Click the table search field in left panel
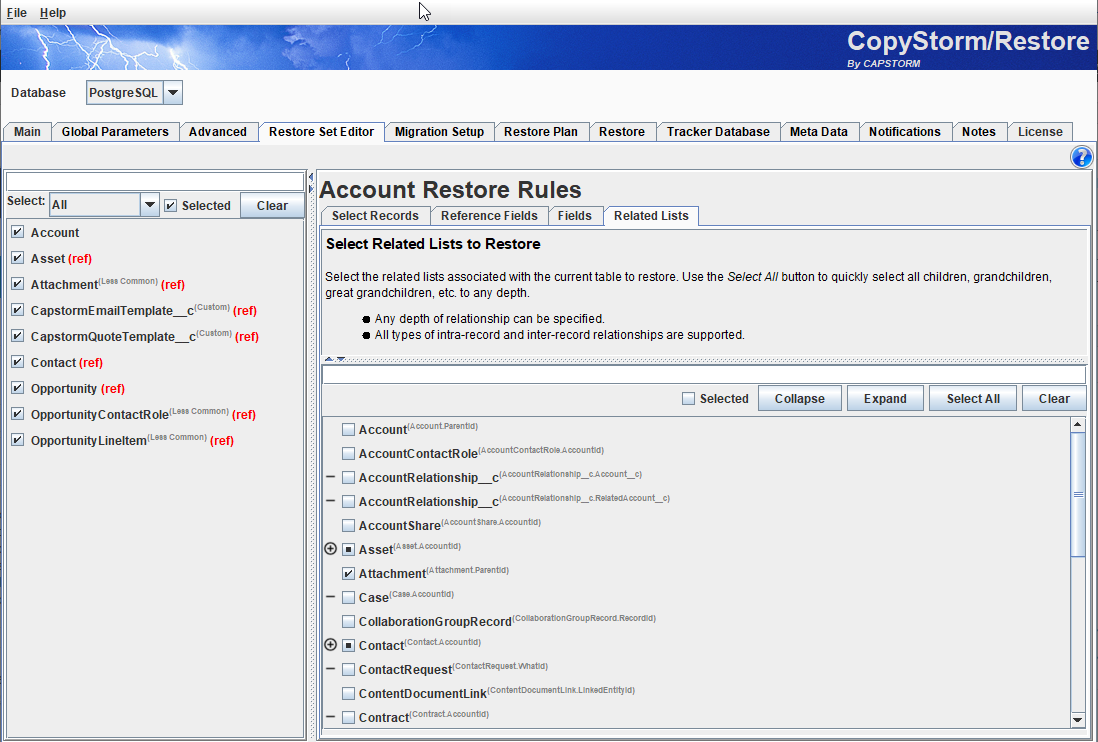 [155, 181]
